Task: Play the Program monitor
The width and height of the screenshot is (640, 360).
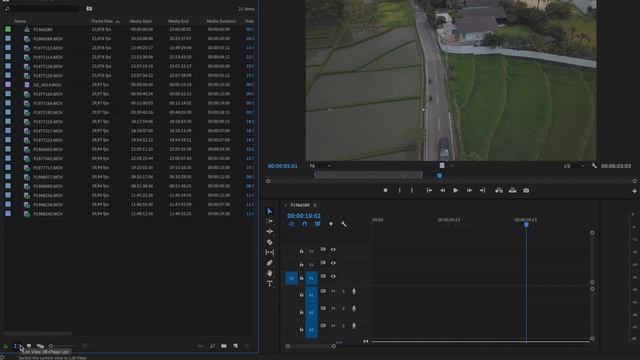Action: (x=456, y=190)
